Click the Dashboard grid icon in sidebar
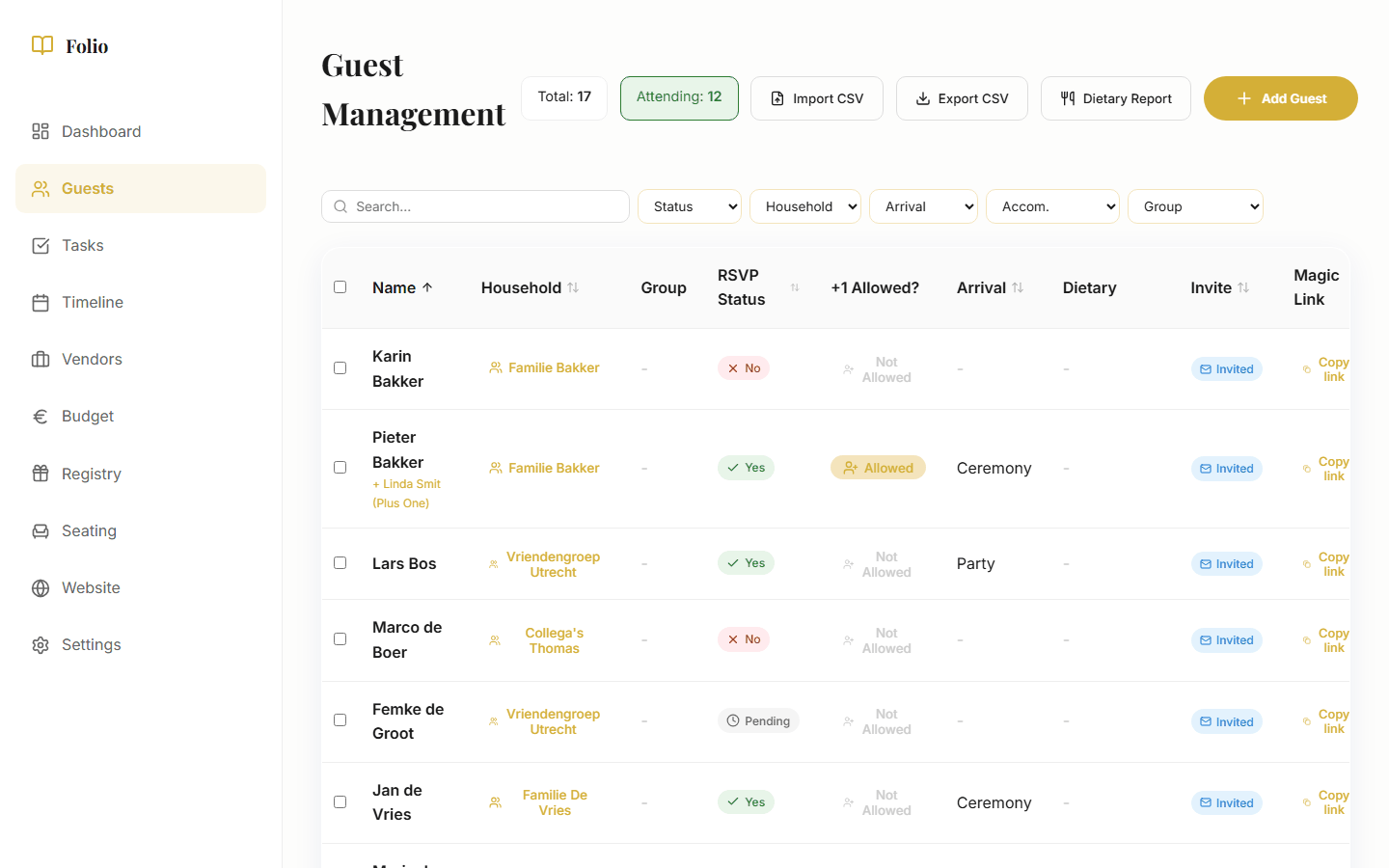1389x868 pixels. click(41, 131)
